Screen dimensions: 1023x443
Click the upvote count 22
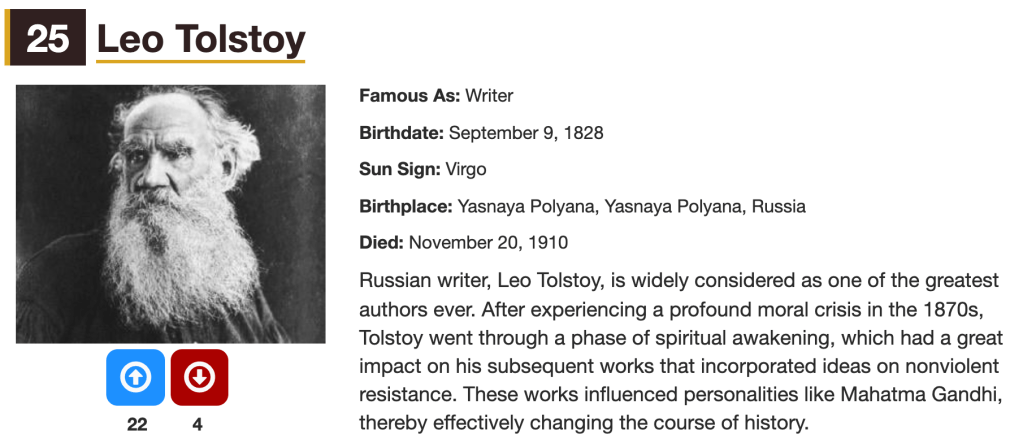137,424
